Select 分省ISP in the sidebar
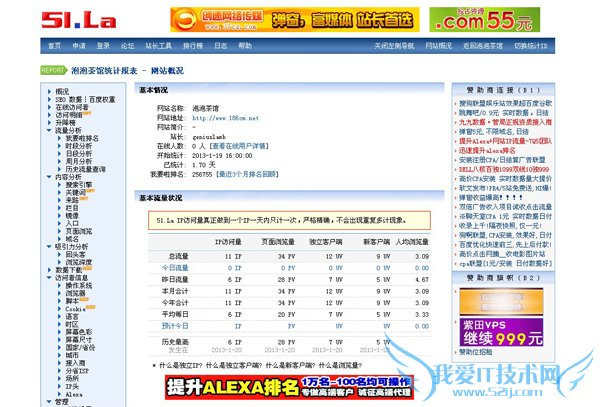600x407 pixels. point(77,371)
